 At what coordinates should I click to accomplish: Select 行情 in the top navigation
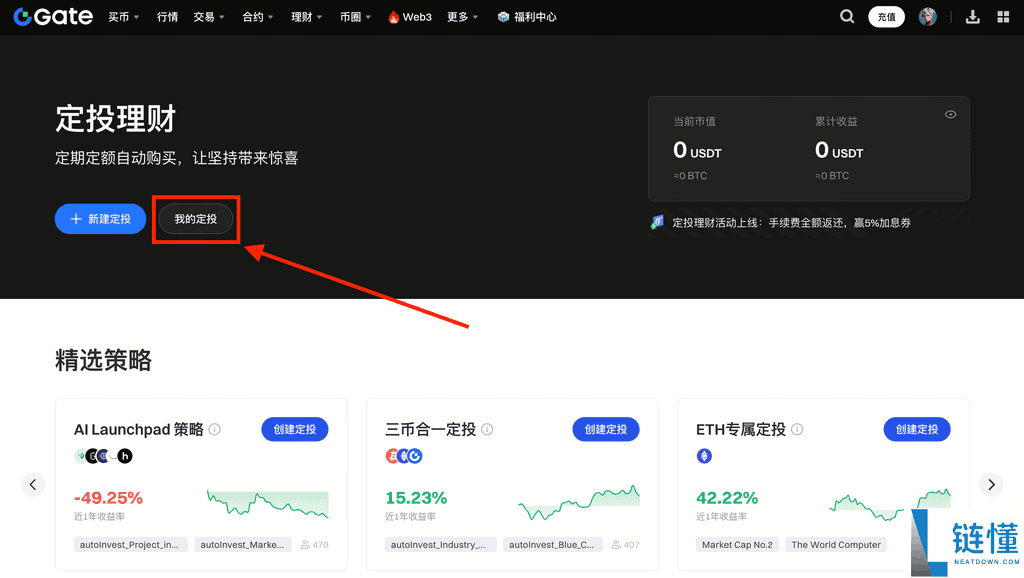click(x=167, y=16)
